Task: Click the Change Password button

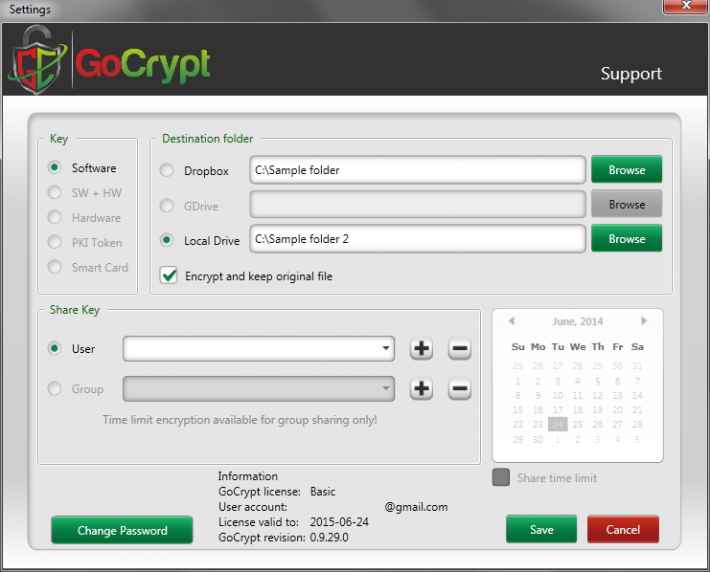Action: click(122, 530)
